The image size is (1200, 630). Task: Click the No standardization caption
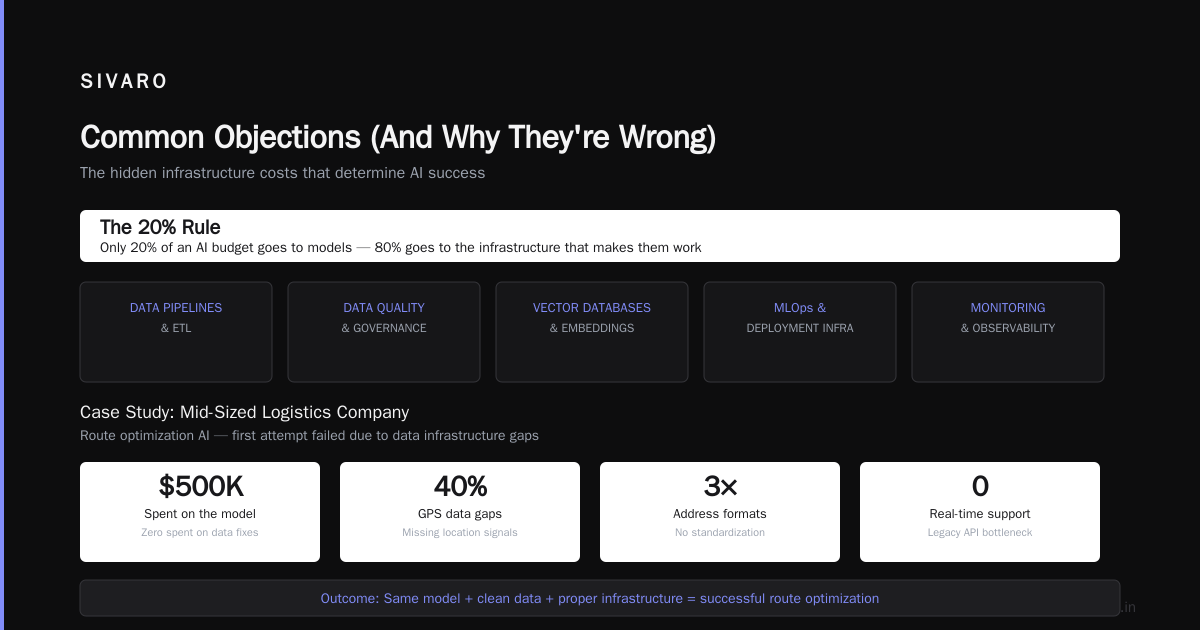[x=720, y=533]
